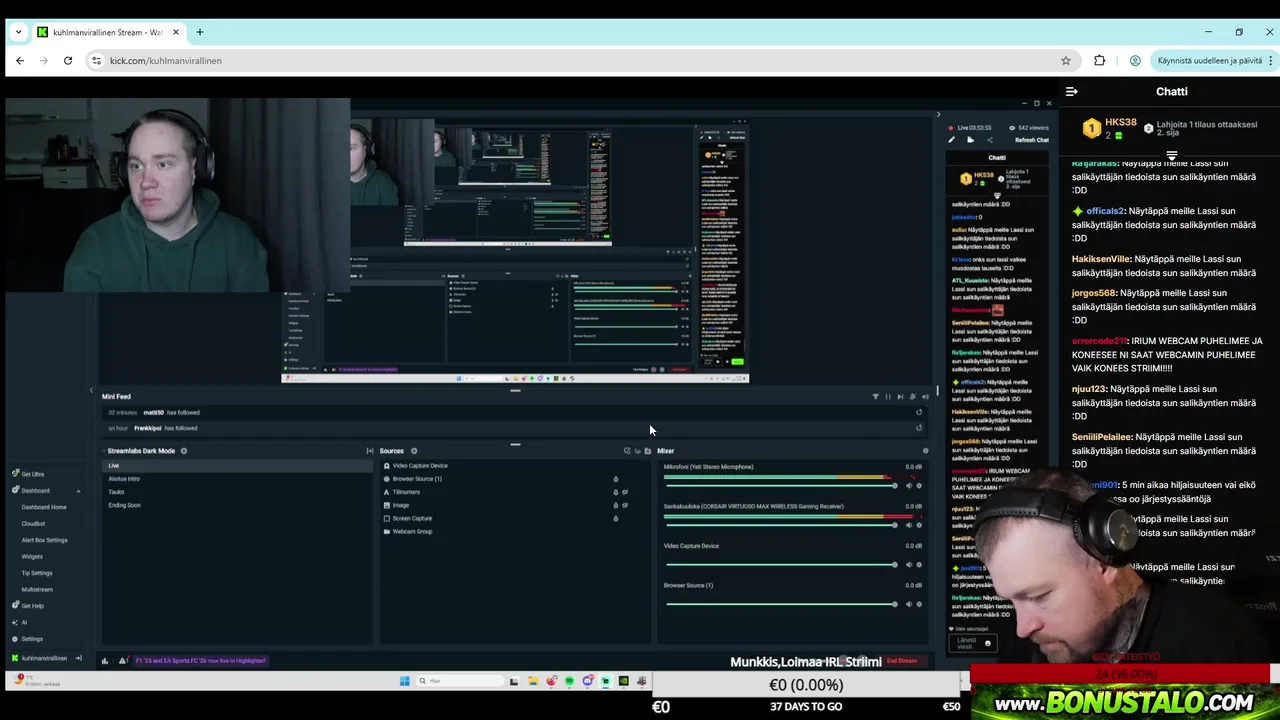Open settings for Mikrofoni Yeti audio source
The width and height of the screenshot is (1280, 720).
tap(919, 486)
